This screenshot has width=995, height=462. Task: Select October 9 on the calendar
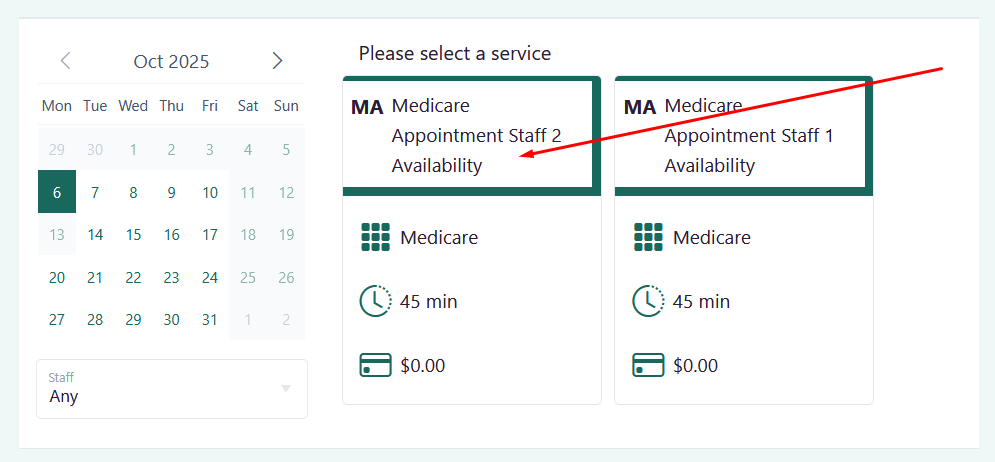172,193
